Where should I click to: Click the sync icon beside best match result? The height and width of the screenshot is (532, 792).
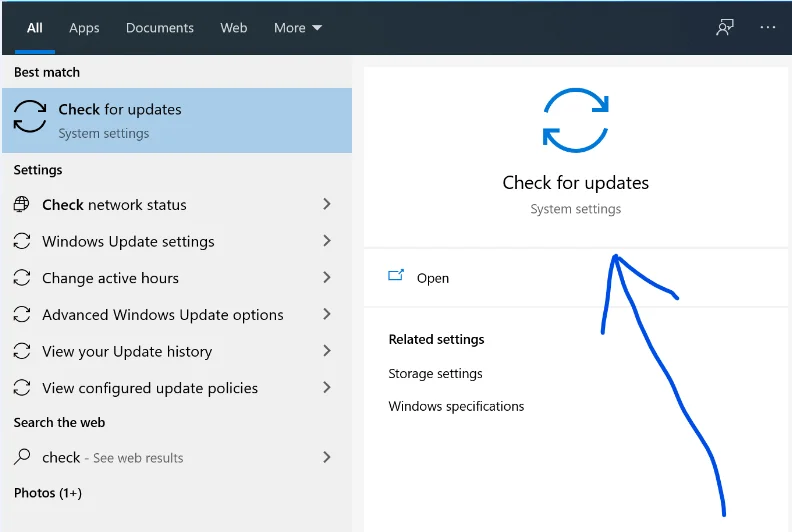click(x=30, y=116)
